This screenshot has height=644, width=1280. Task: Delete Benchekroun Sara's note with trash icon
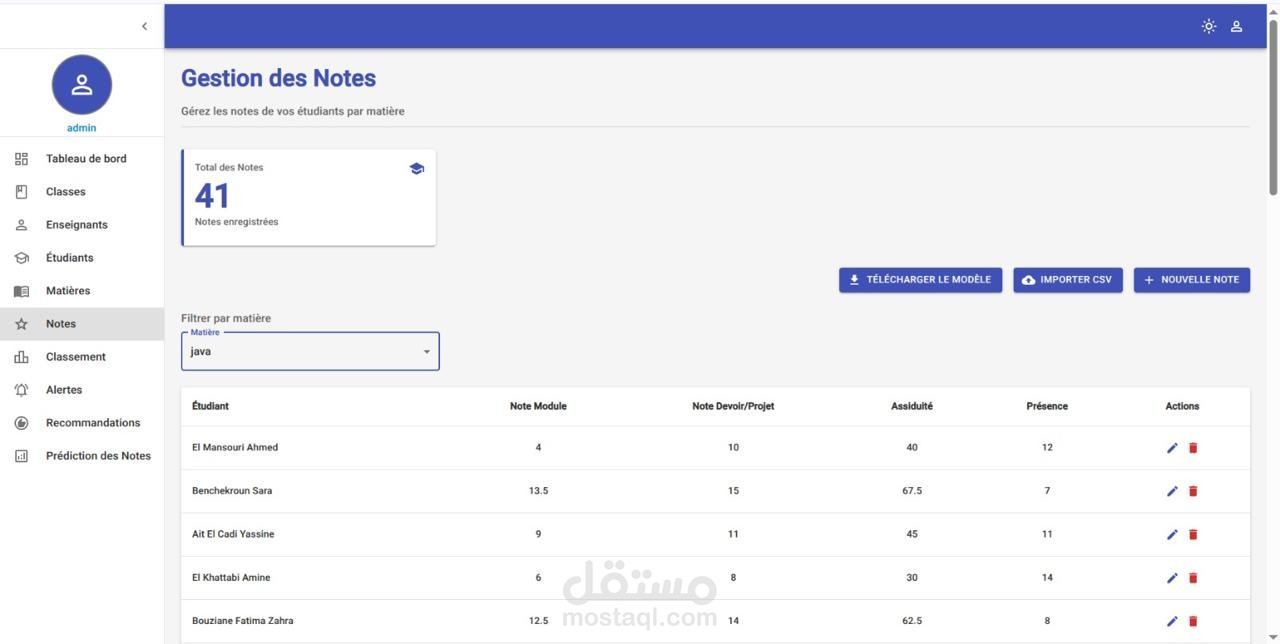point(1193,491)
